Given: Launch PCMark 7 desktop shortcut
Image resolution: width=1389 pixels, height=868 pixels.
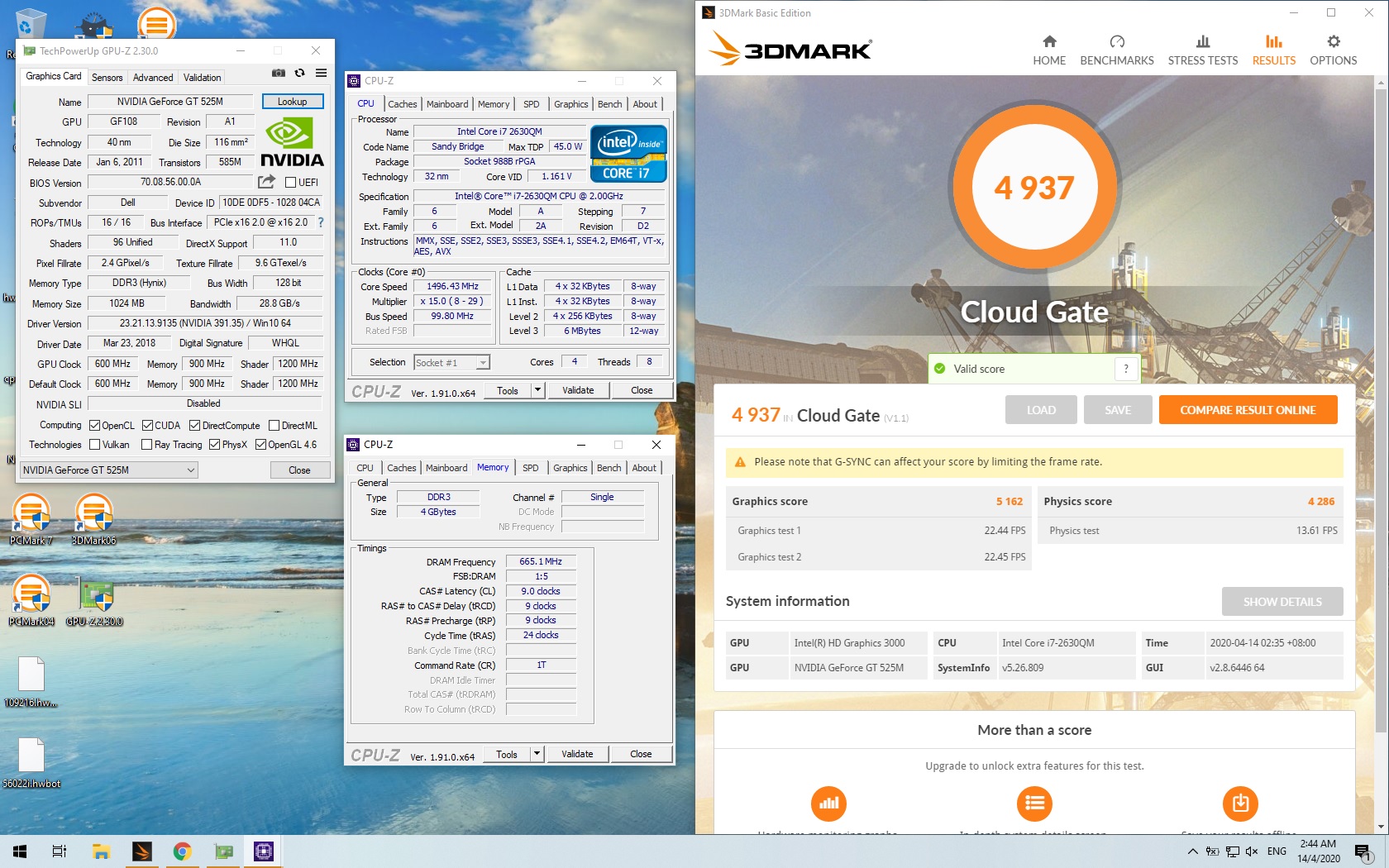Looking at the screenshot, I should tap(31, 519).
